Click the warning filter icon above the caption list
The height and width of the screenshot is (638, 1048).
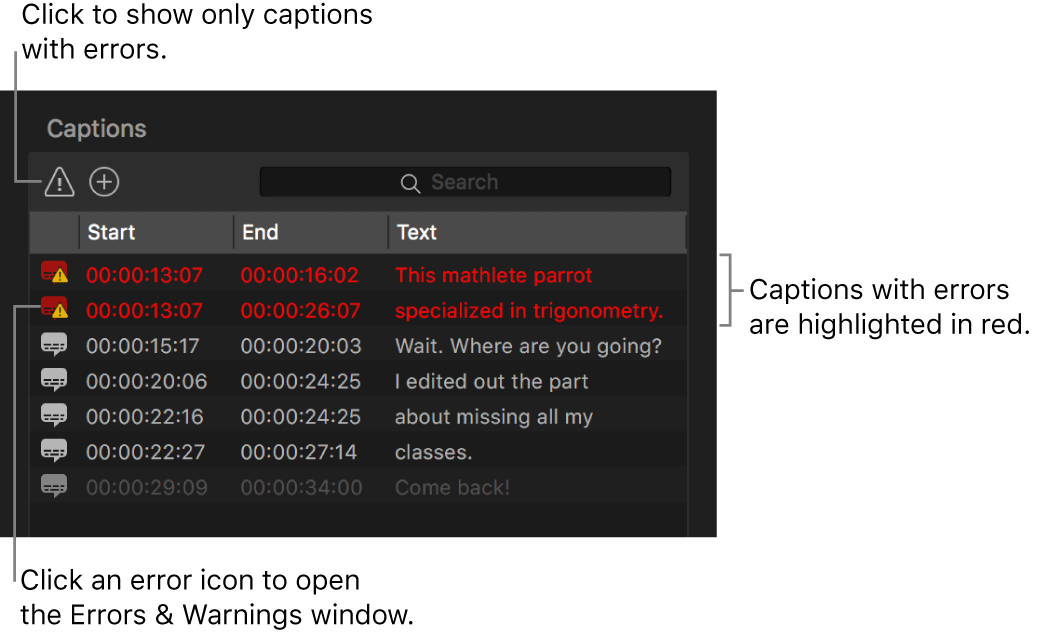(x=59, y=182)
